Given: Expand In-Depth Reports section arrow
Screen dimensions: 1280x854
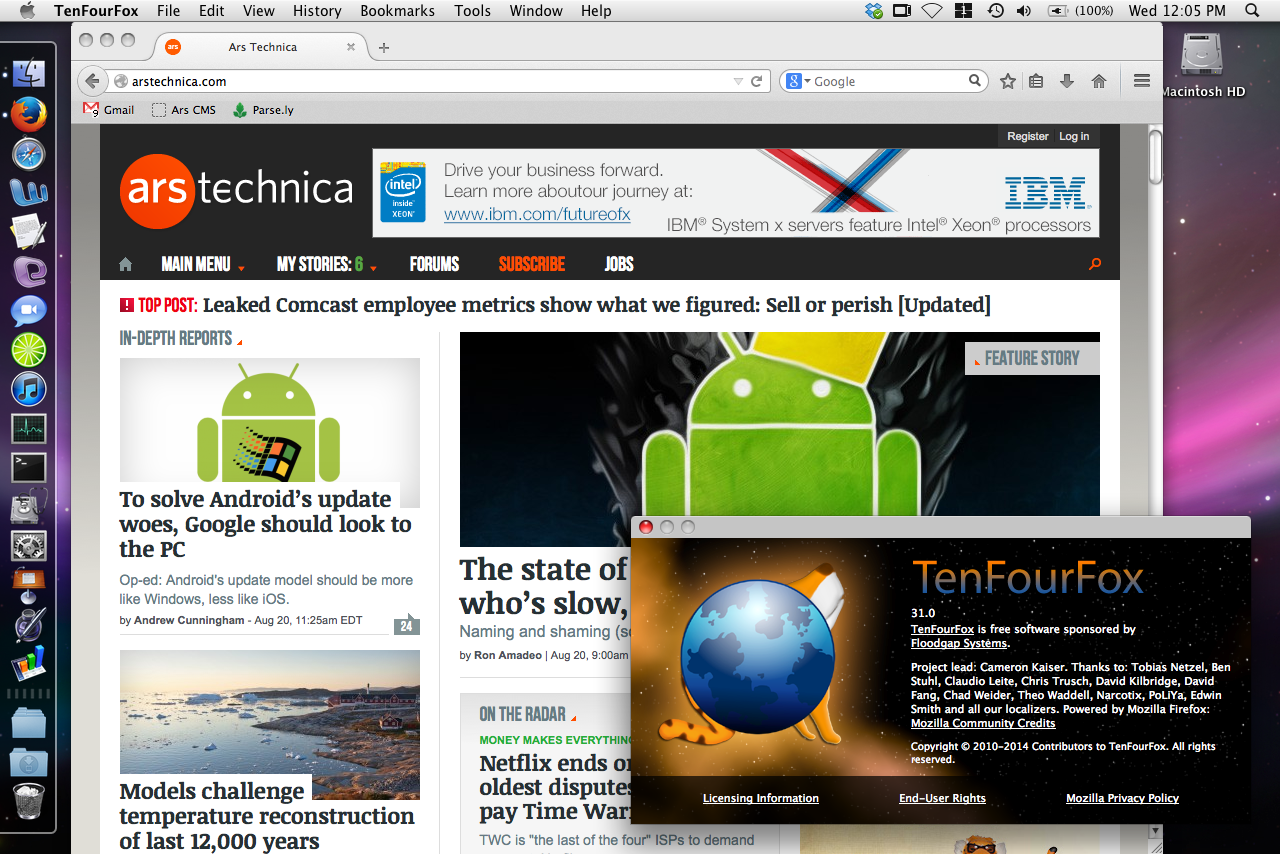Looking at the screenshot, I should click(239, 342).
